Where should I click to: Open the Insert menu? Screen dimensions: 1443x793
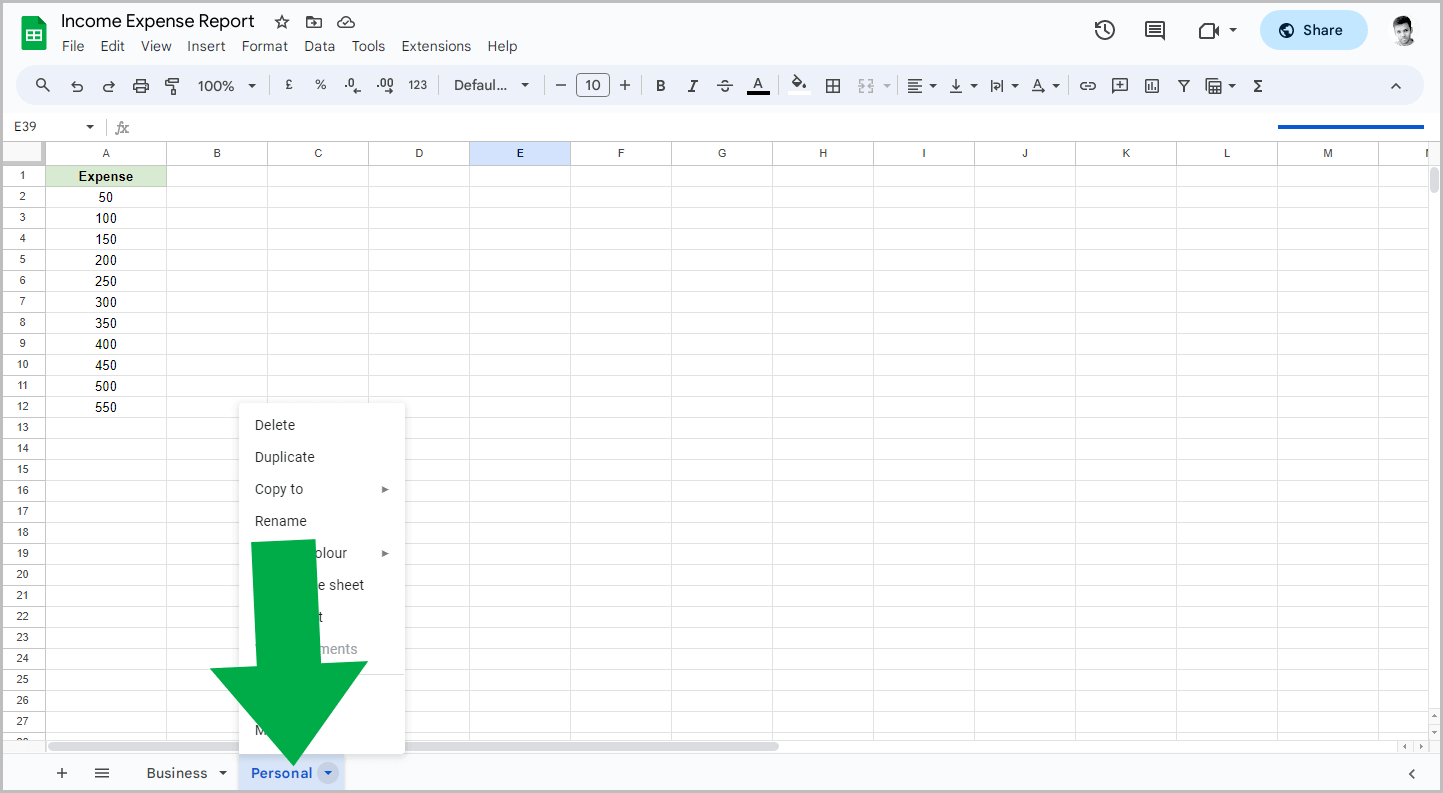(207, 46)
